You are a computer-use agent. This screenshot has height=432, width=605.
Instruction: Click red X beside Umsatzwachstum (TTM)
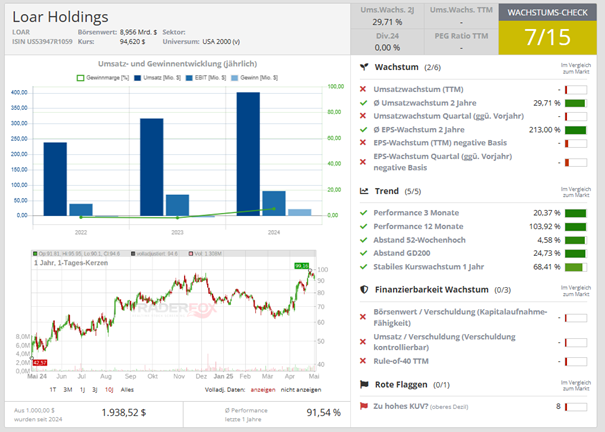363,89
